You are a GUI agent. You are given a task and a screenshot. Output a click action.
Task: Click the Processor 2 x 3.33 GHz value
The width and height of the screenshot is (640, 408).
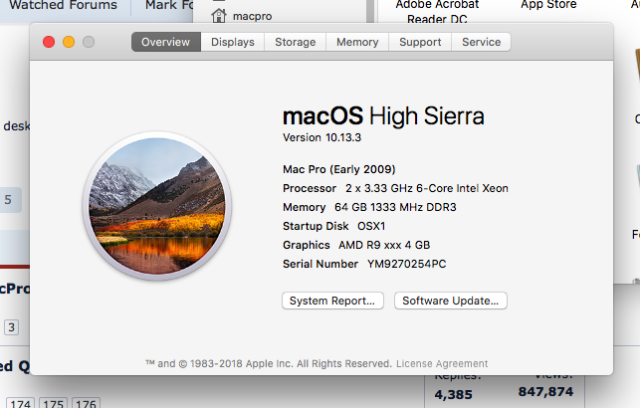tap(427, 188)
